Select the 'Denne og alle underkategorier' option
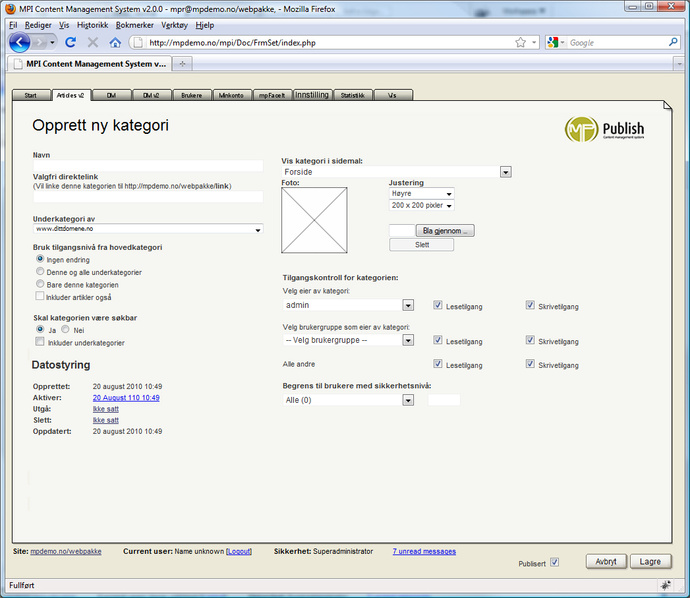 coord(40,271)
